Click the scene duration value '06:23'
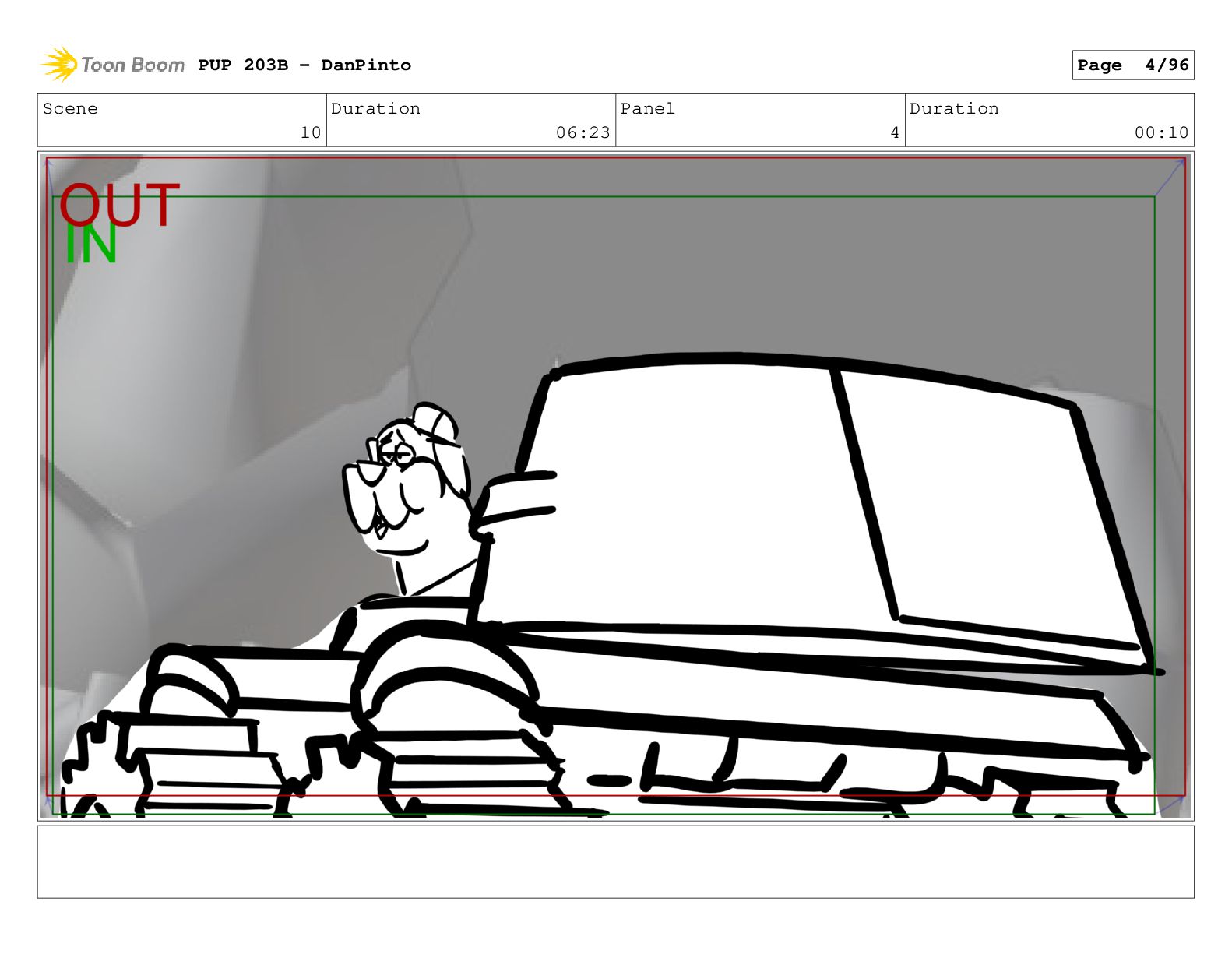This screenshot has height=954, width=1232. click(x=583, y=132)
